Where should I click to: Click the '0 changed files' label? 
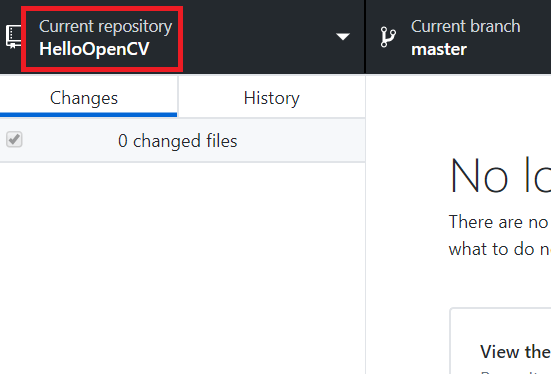[x=177, y=141]
